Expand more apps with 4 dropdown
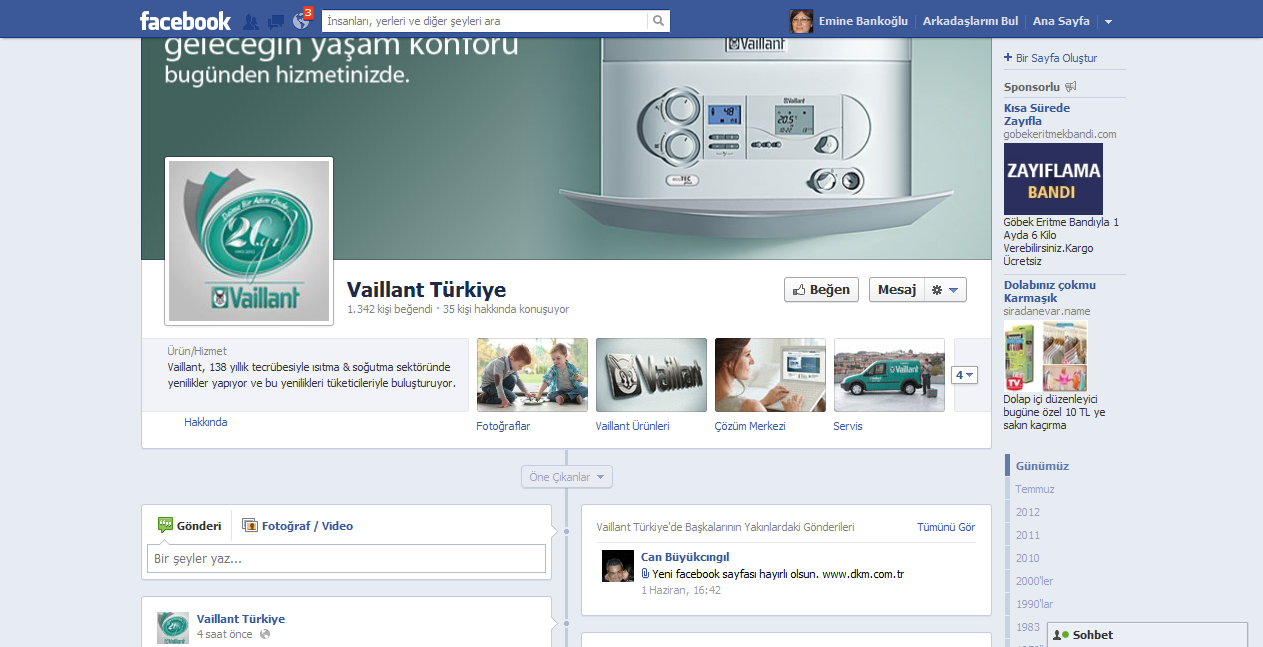 click(x=964, y=375)
